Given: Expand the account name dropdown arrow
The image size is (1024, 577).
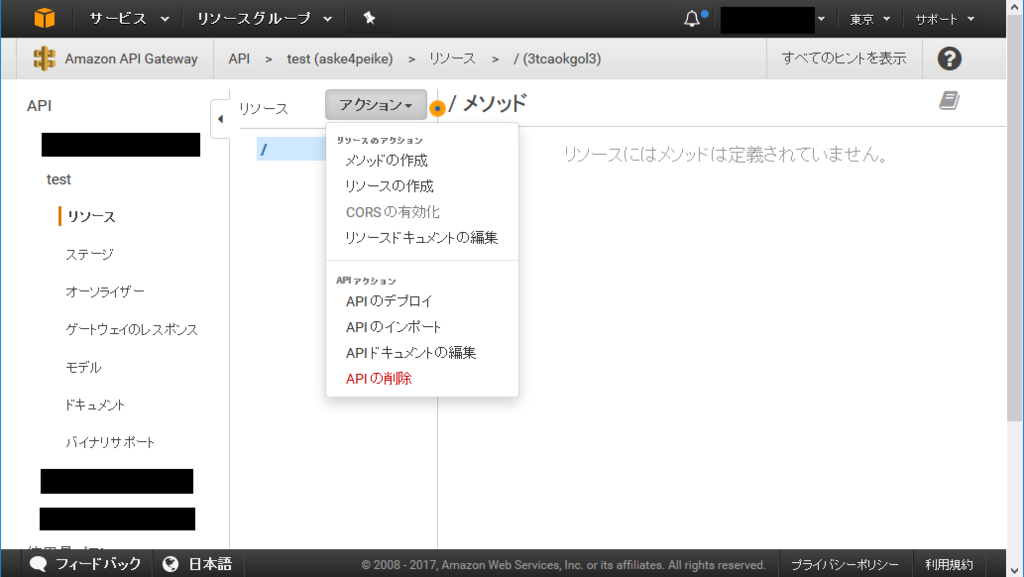Looking at the screenshot, I should 821,19.
